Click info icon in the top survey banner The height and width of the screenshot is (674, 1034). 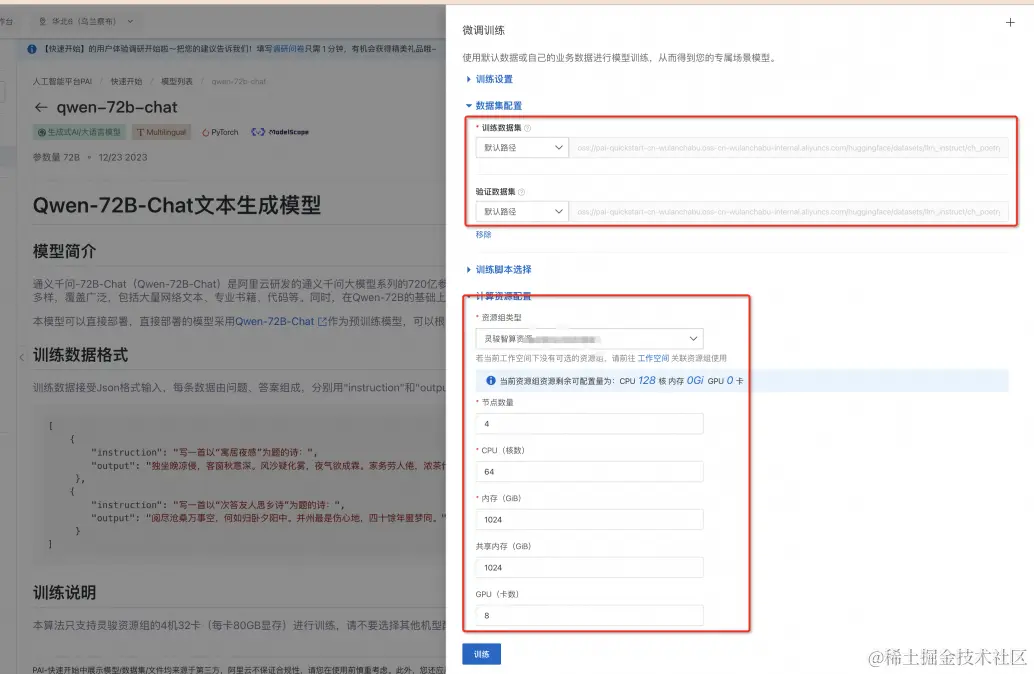point(32,49)
